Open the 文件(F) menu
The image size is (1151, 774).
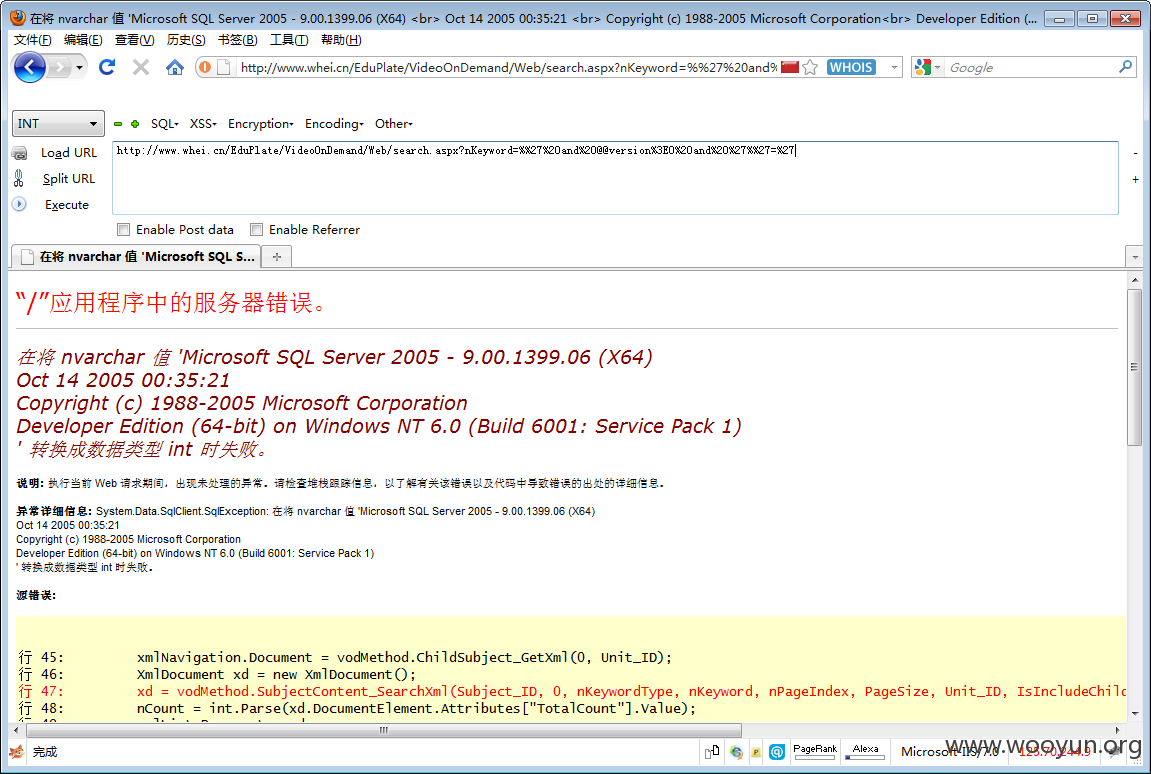tap(33, 40)
